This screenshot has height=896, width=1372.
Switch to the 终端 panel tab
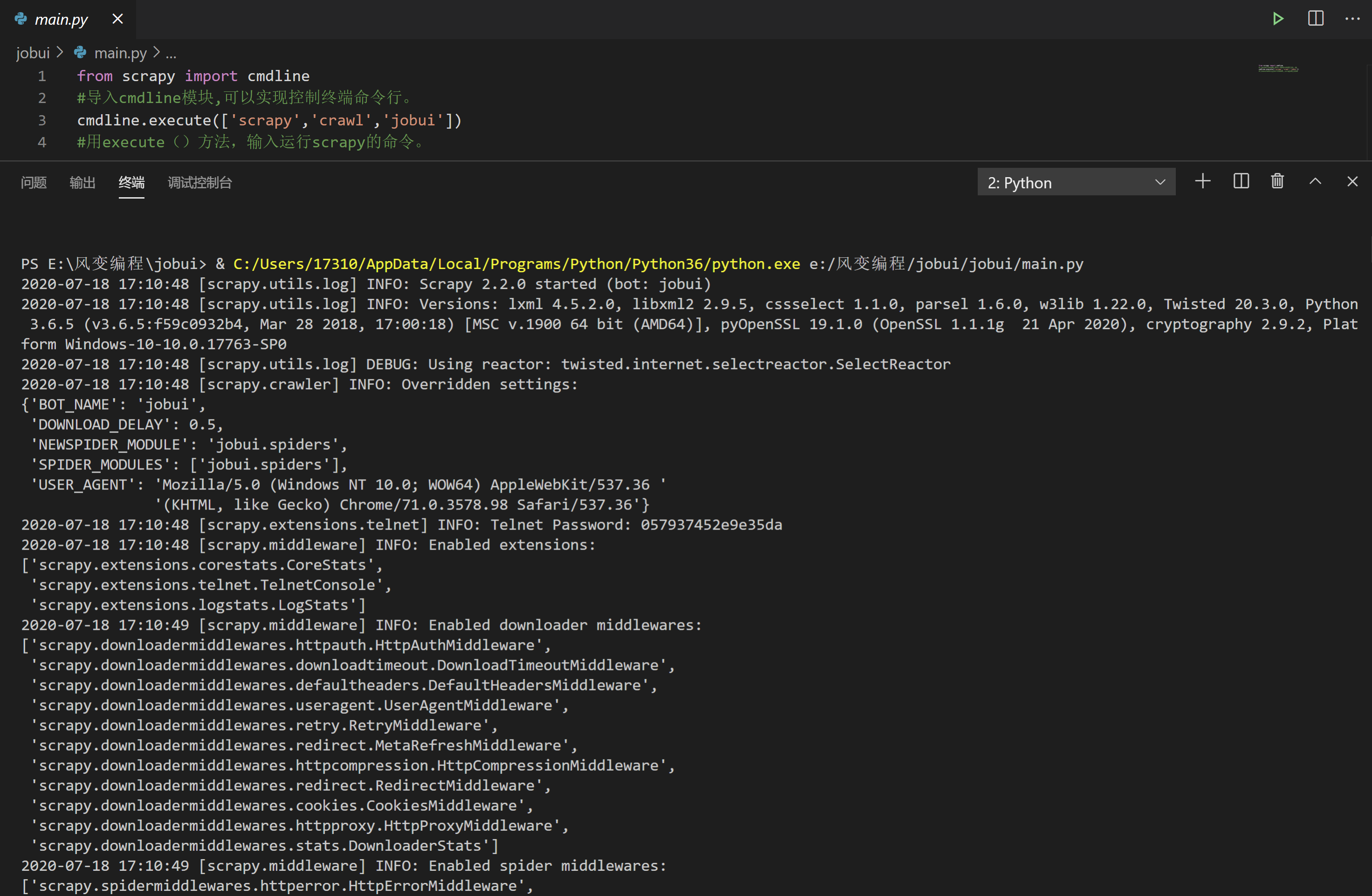pyautogui.click(x=131, y=183)
